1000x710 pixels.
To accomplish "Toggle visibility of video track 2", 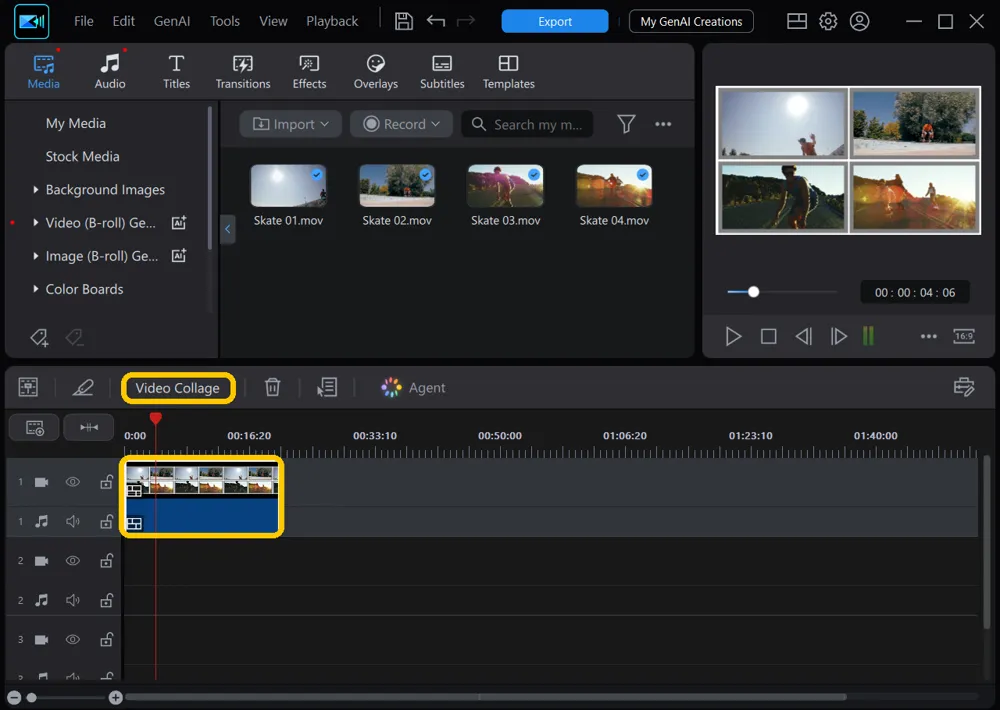I will (73, 561).
